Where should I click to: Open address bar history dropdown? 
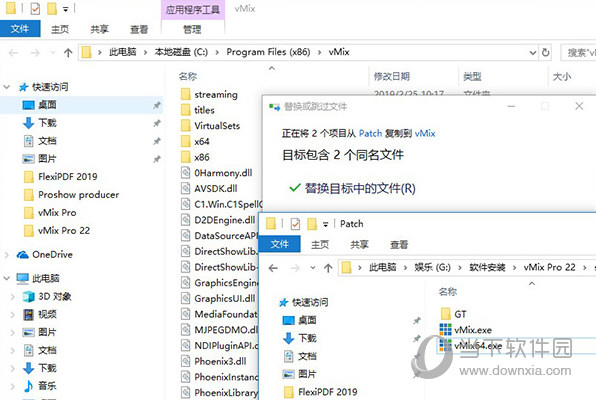point(533,52)
